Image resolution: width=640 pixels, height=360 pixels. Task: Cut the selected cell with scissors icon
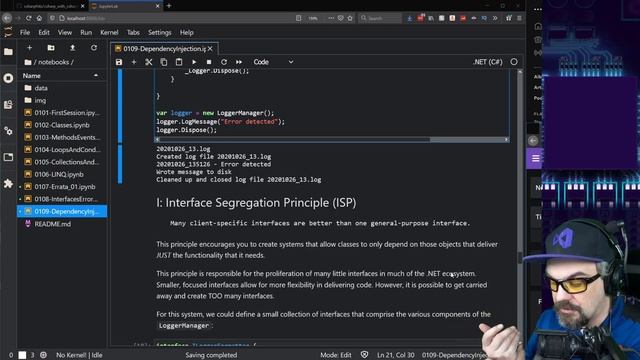[149, 62]
